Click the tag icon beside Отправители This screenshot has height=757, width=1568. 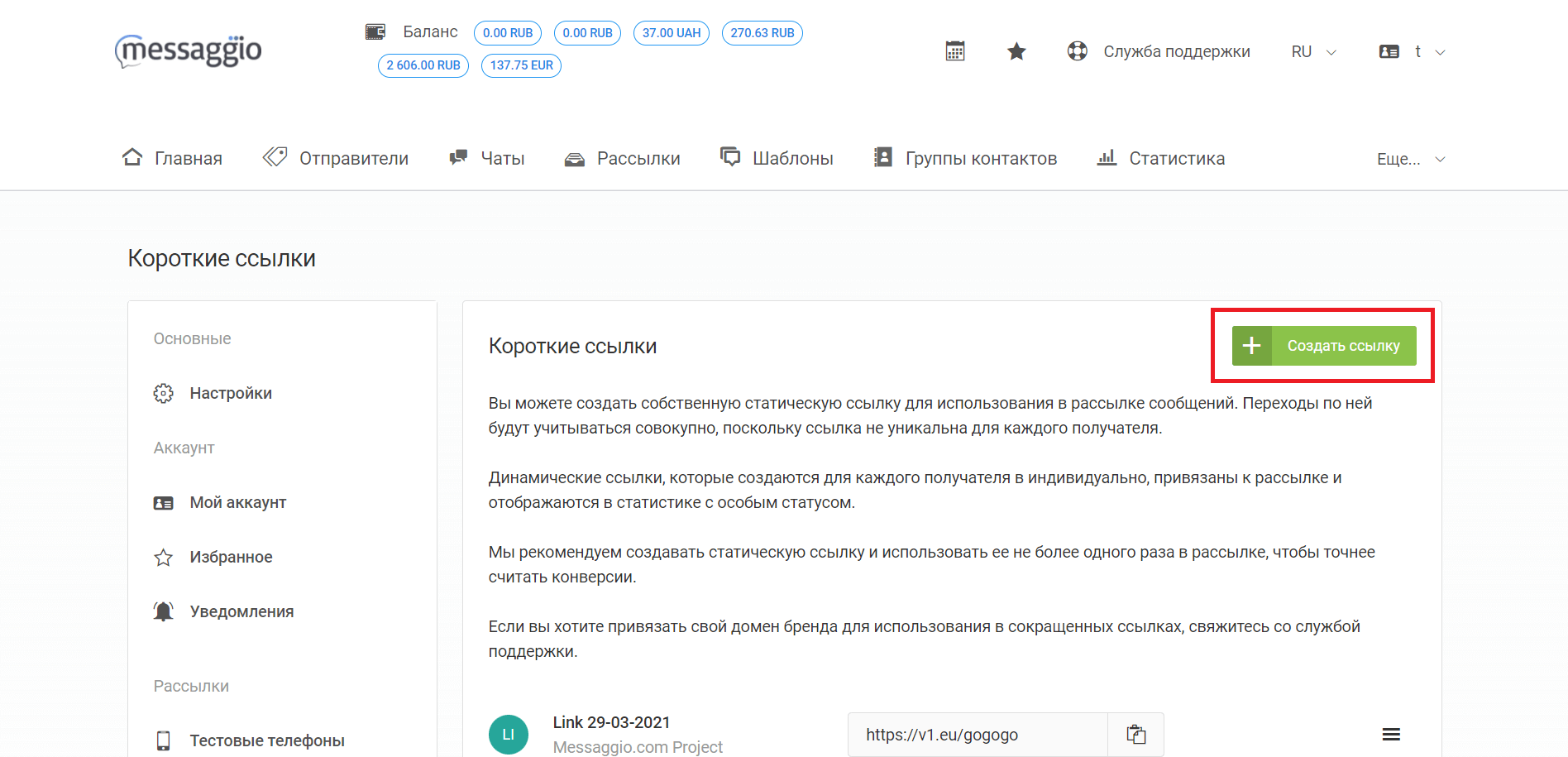pyautogui.click(x=275, y=157)
